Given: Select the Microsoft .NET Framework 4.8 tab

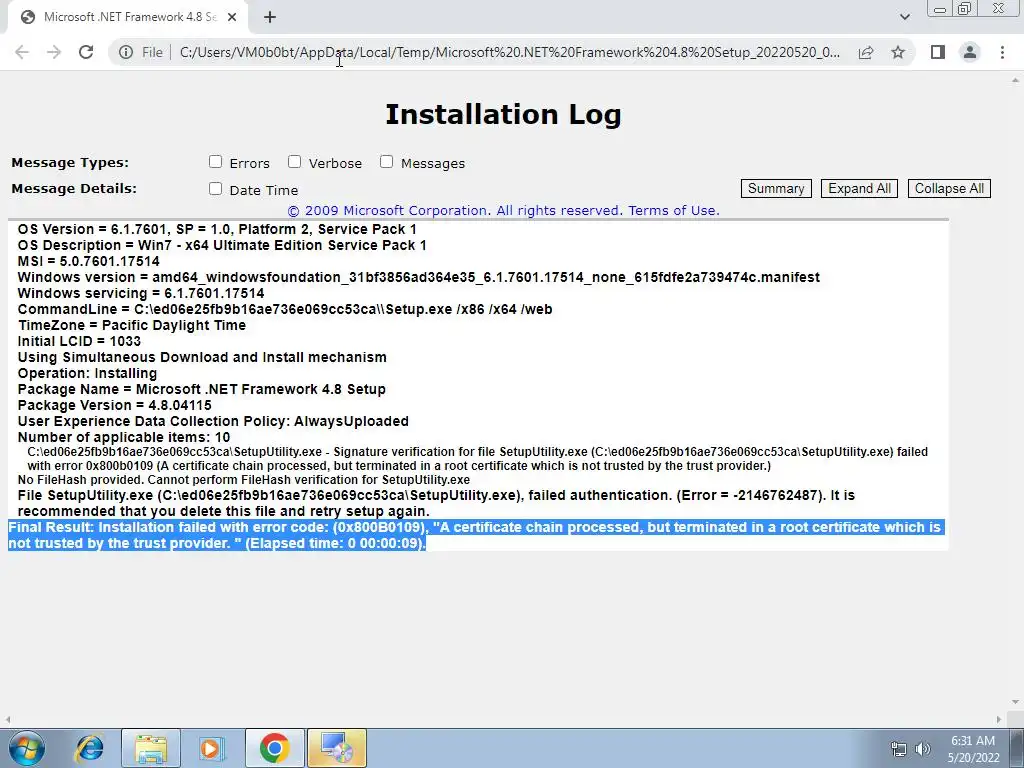Looking at the screenshot, I should pos(128,18).
